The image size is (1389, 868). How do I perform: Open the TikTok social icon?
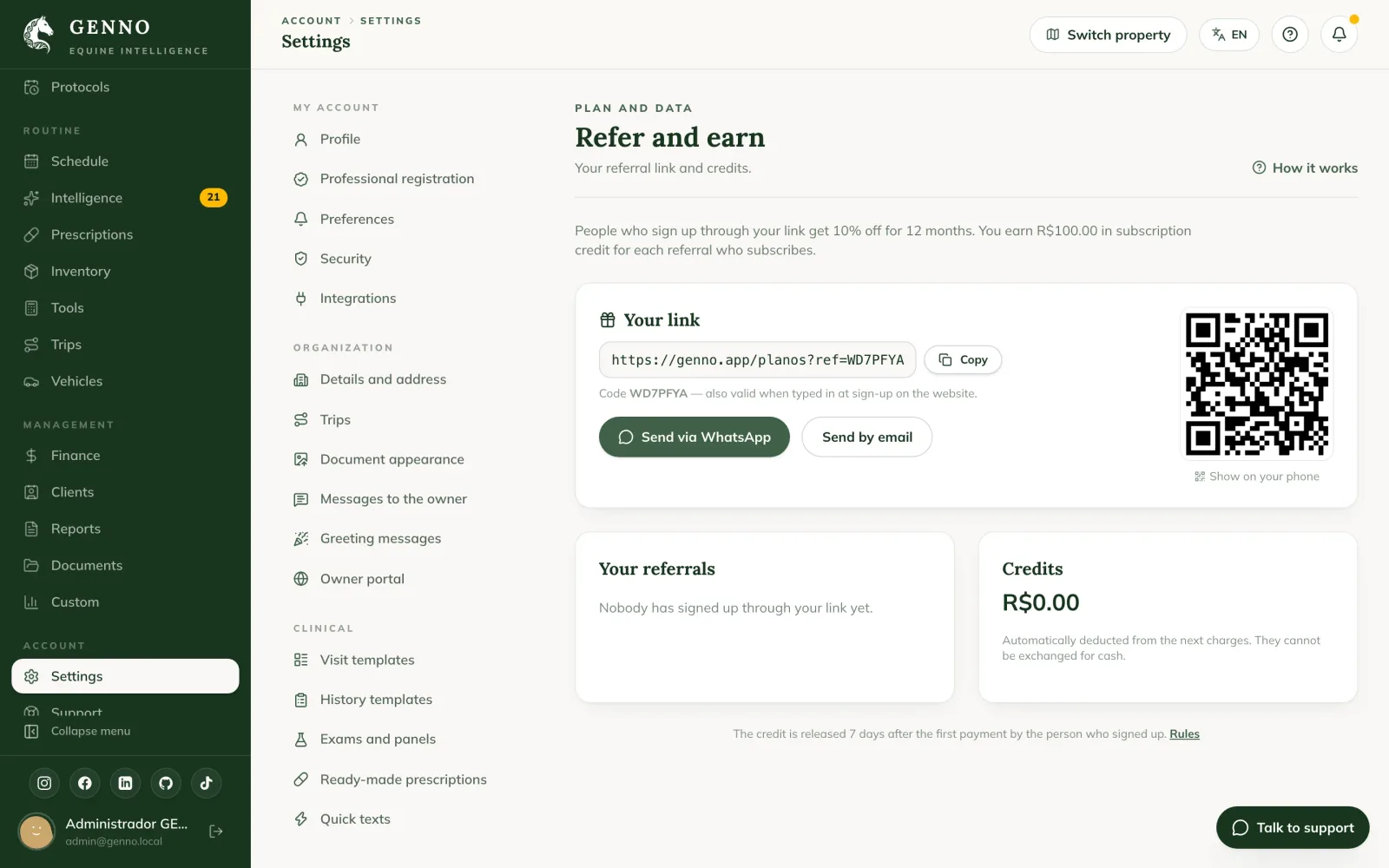207,783
